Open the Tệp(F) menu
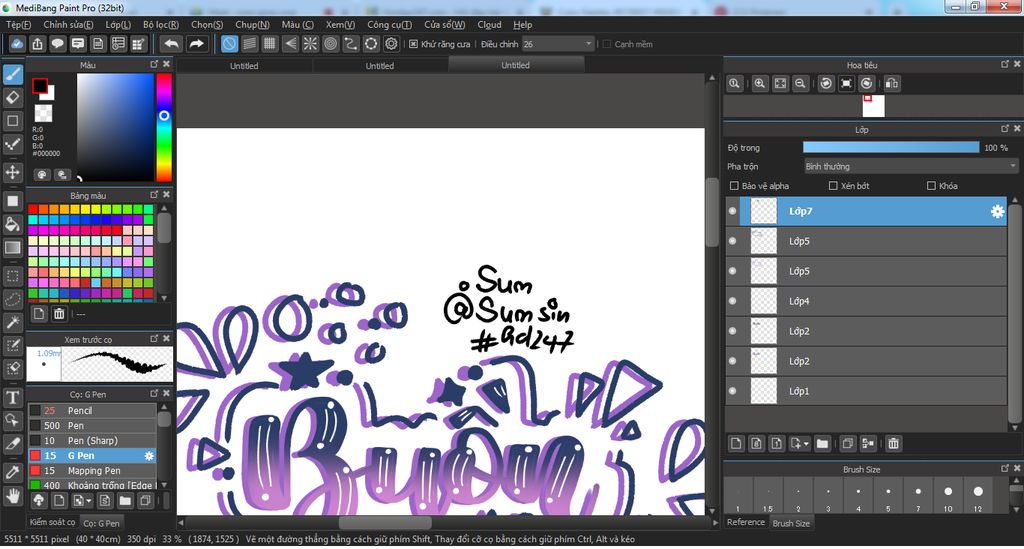This screenshot has width=1024, height=549. pyautogui.click(x=18, y=25)
